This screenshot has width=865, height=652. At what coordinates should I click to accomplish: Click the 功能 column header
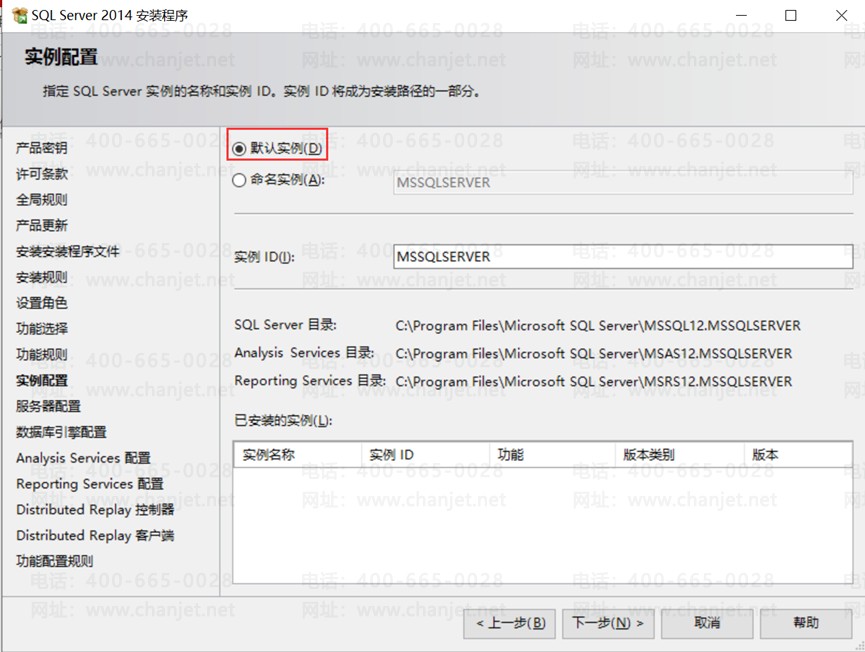[552, 455]
